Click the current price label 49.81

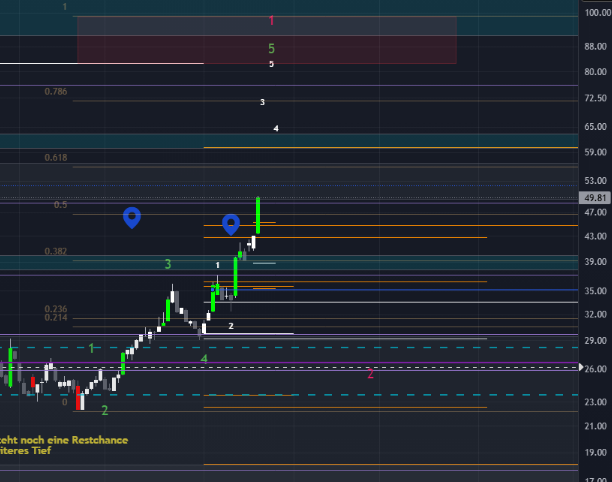[x=596, y=198]
